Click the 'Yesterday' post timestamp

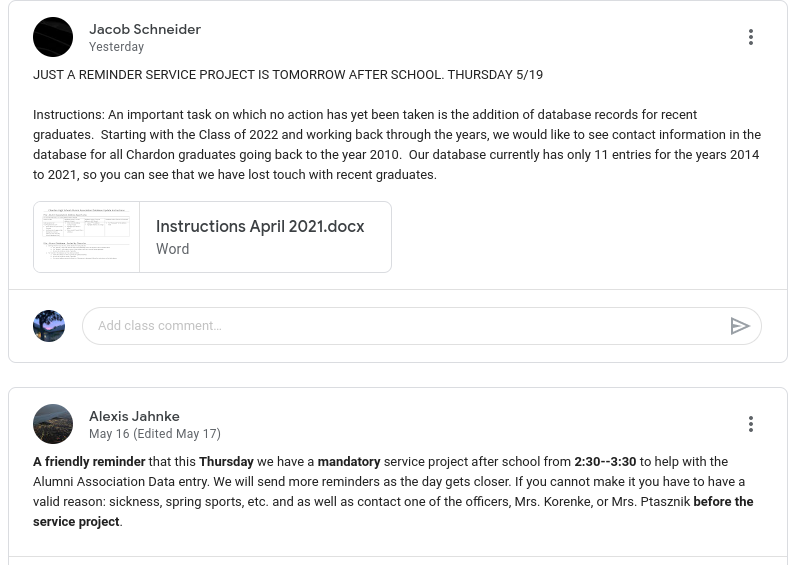(116, 47)
